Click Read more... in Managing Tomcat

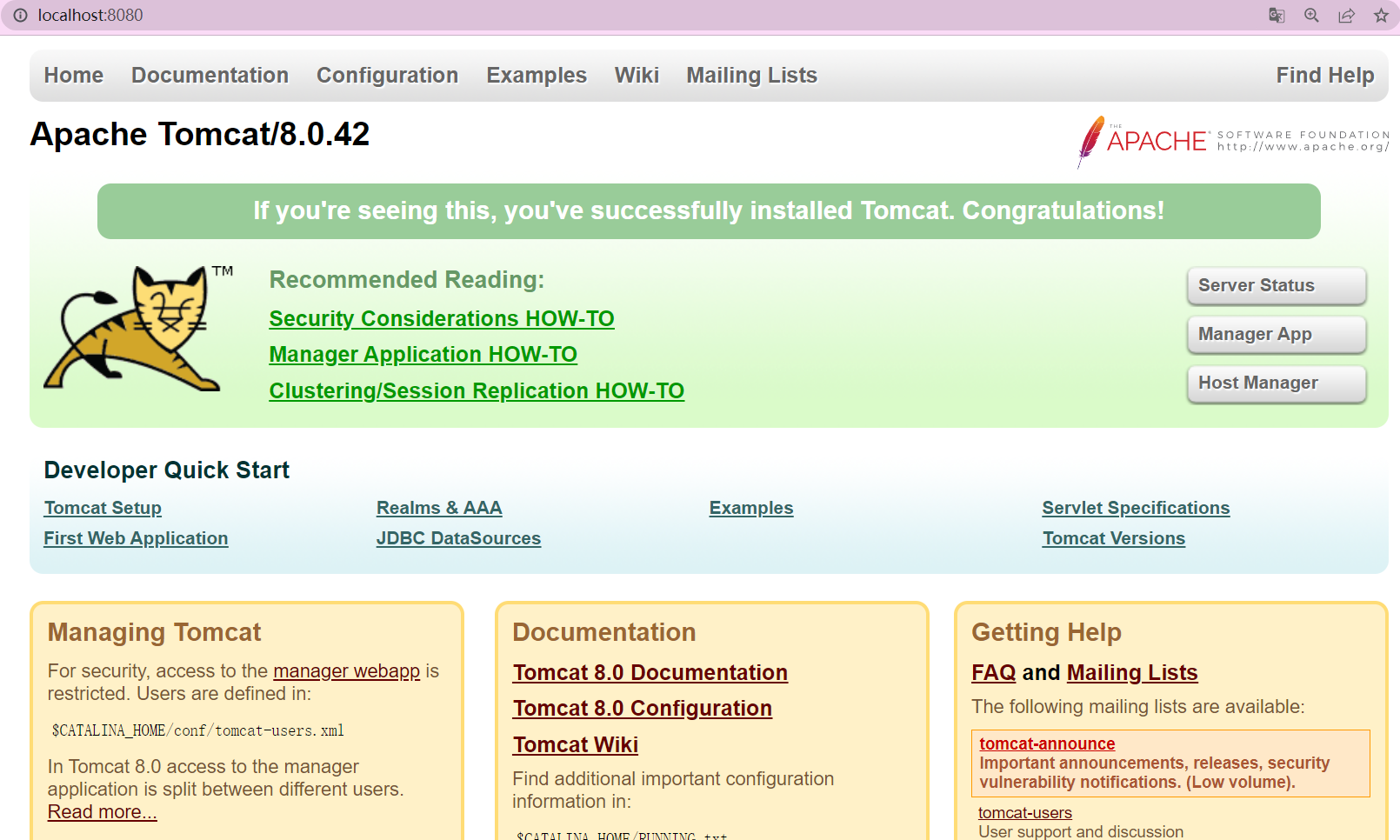pyautogui.click(x=102, y=812)
